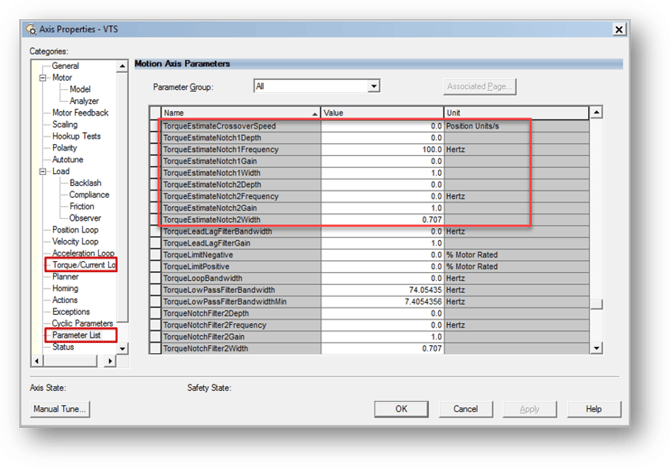Click TorqueLeadLagFilterBandwidth parameter name
670x467 pixels.
(217, 231)
